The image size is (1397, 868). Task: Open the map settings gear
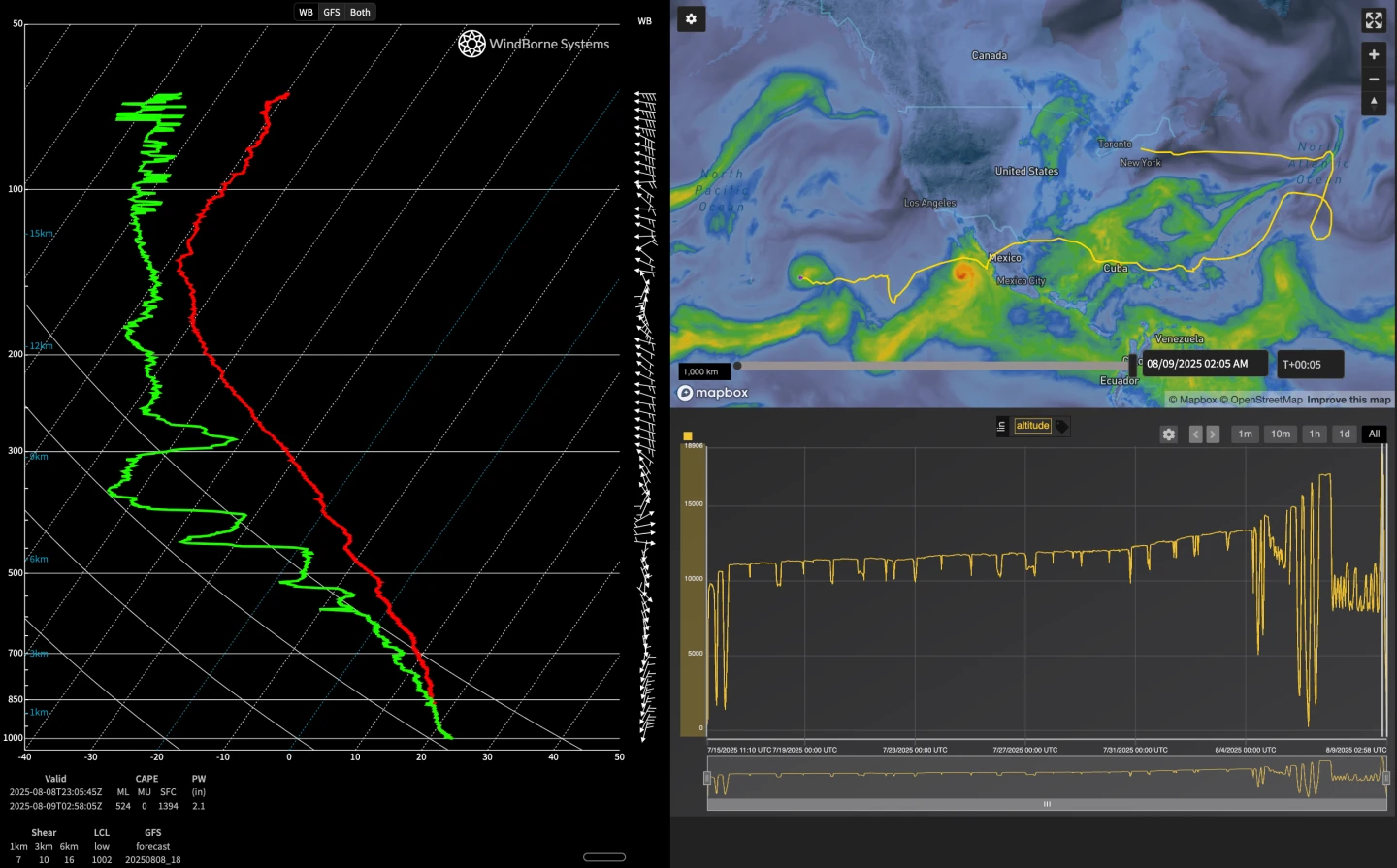point(691,18)
